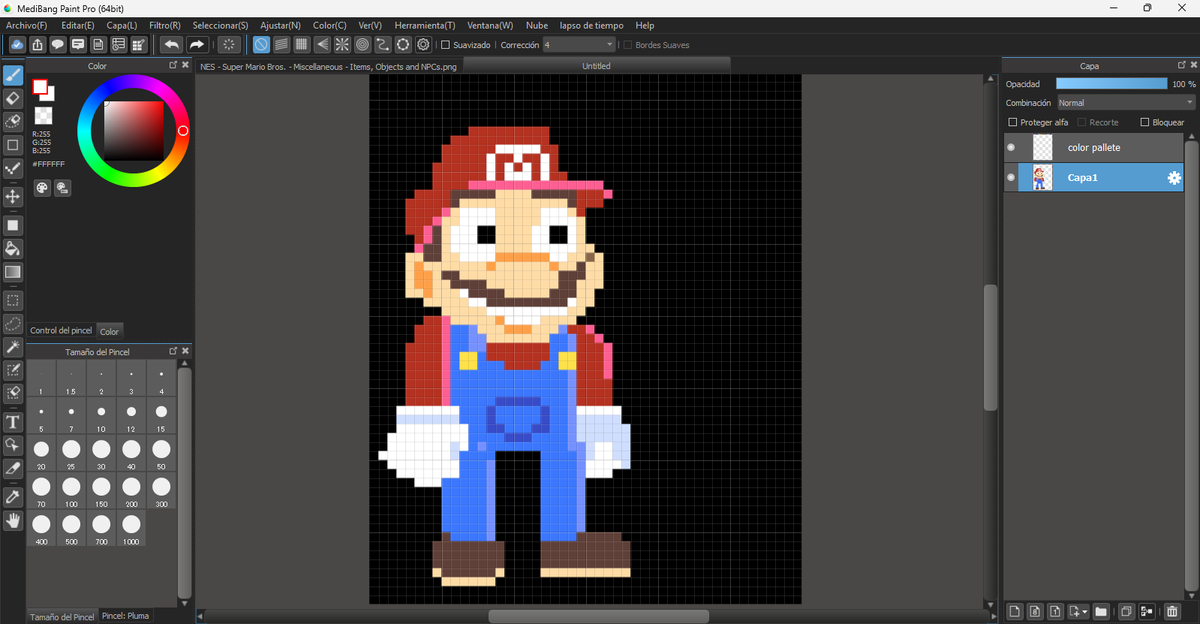Switch to the Control del pincel tab
This screenshot has height=624, width=1200.
(x=61, y=330)
